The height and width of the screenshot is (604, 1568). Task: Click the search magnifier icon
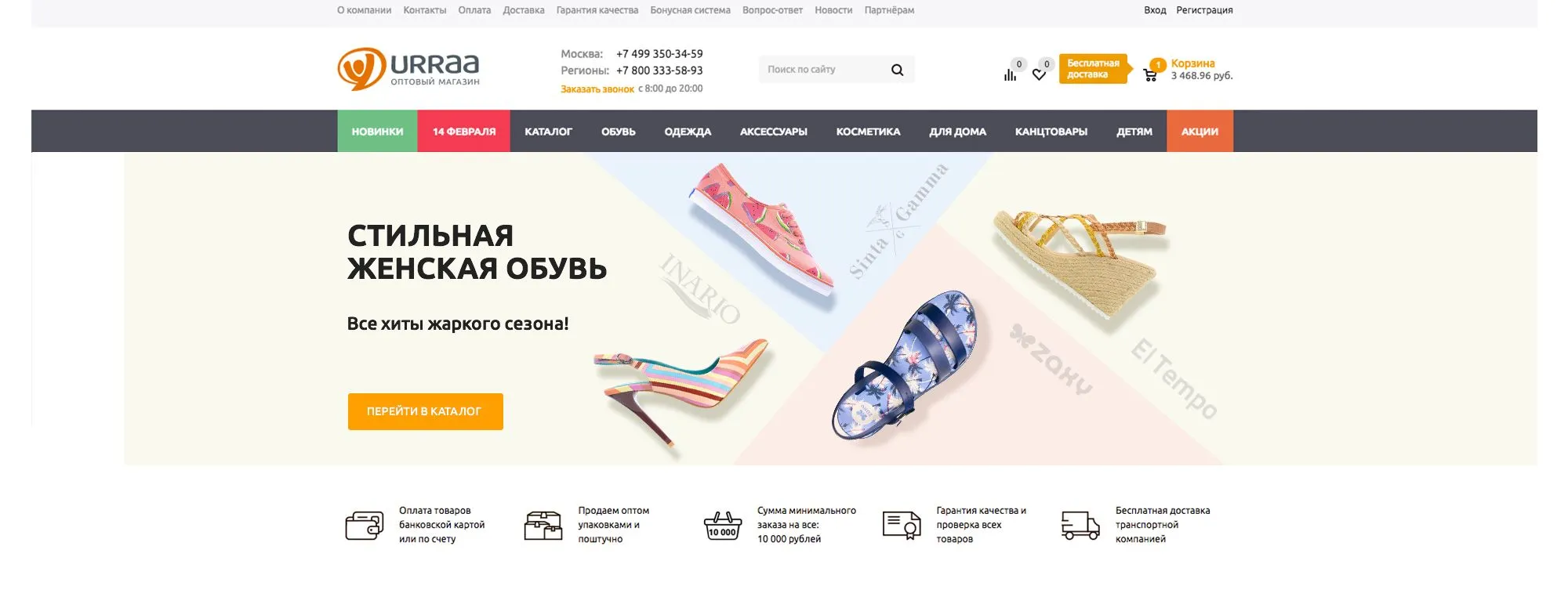897,70
